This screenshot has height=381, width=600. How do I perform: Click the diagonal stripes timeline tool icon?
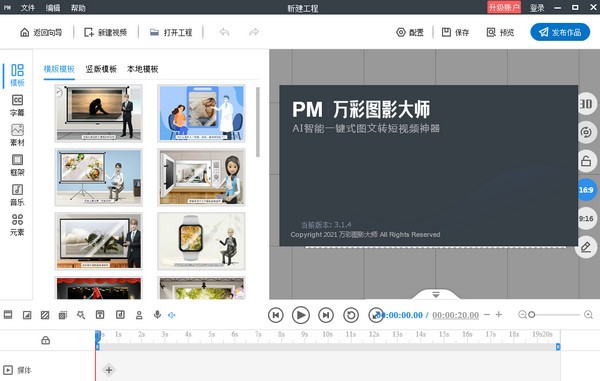pos(45,315)
